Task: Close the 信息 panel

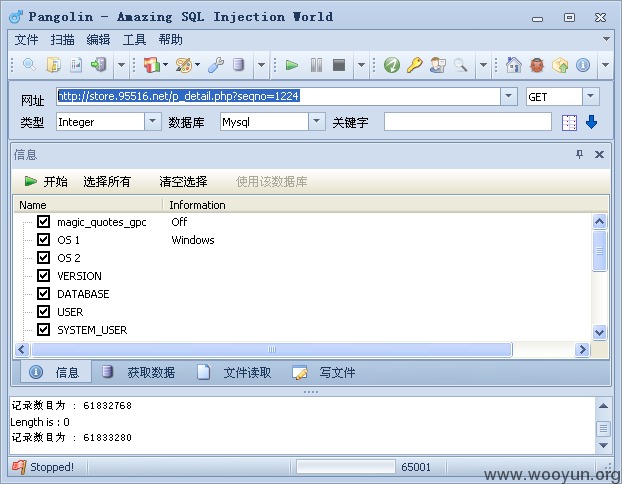Action: (599, 154)
